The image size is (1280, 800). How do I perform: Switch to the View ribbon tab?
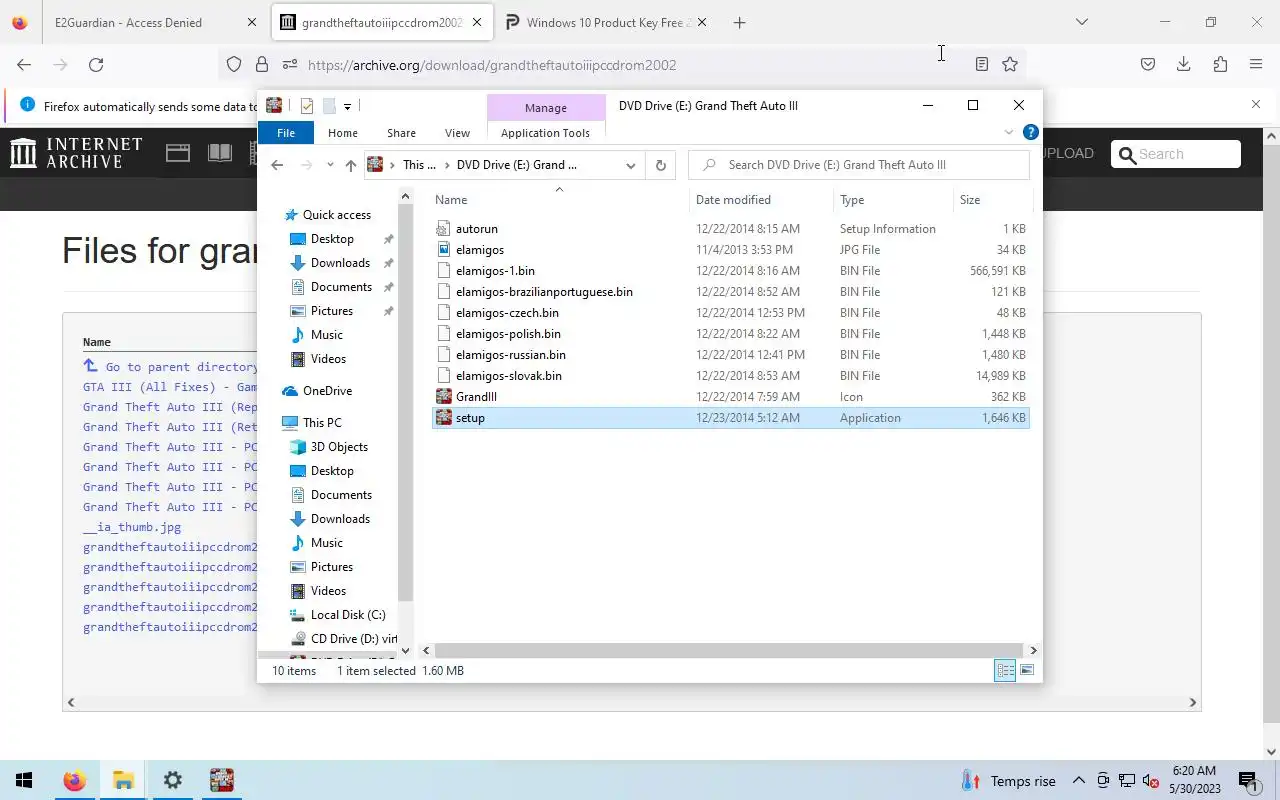pos(457,133)
